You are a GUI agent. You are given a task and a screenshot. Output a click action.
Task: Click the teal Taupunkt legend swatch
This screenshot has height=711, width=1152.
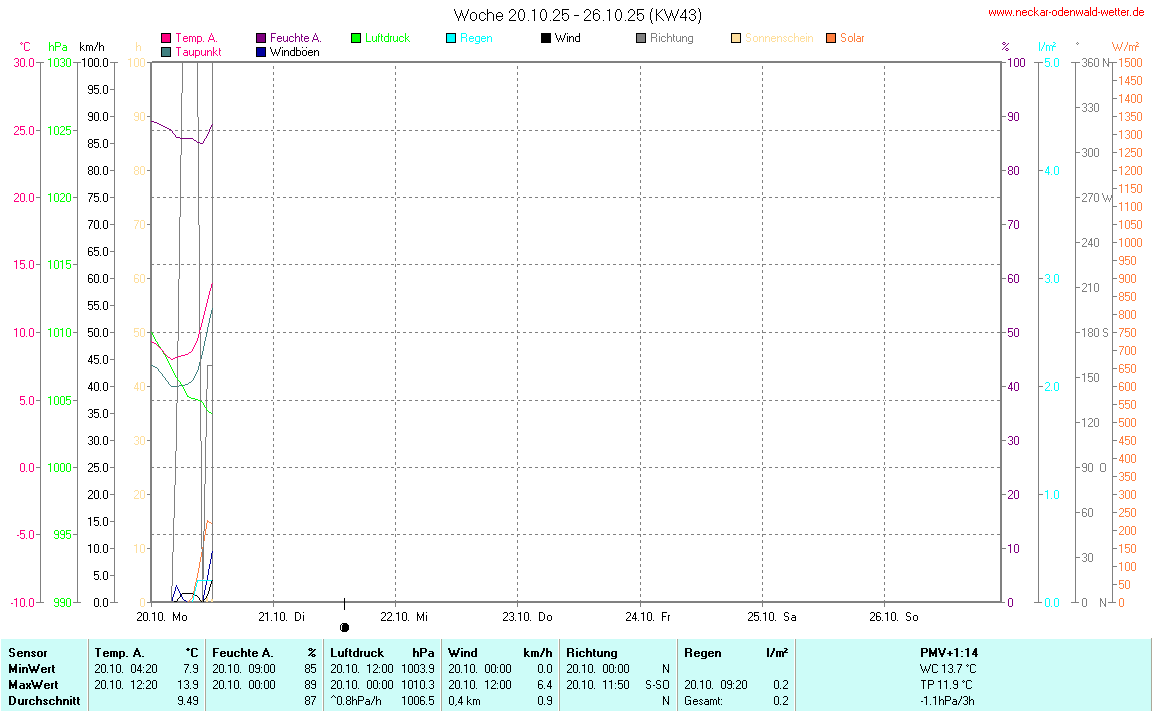[166, 51]
